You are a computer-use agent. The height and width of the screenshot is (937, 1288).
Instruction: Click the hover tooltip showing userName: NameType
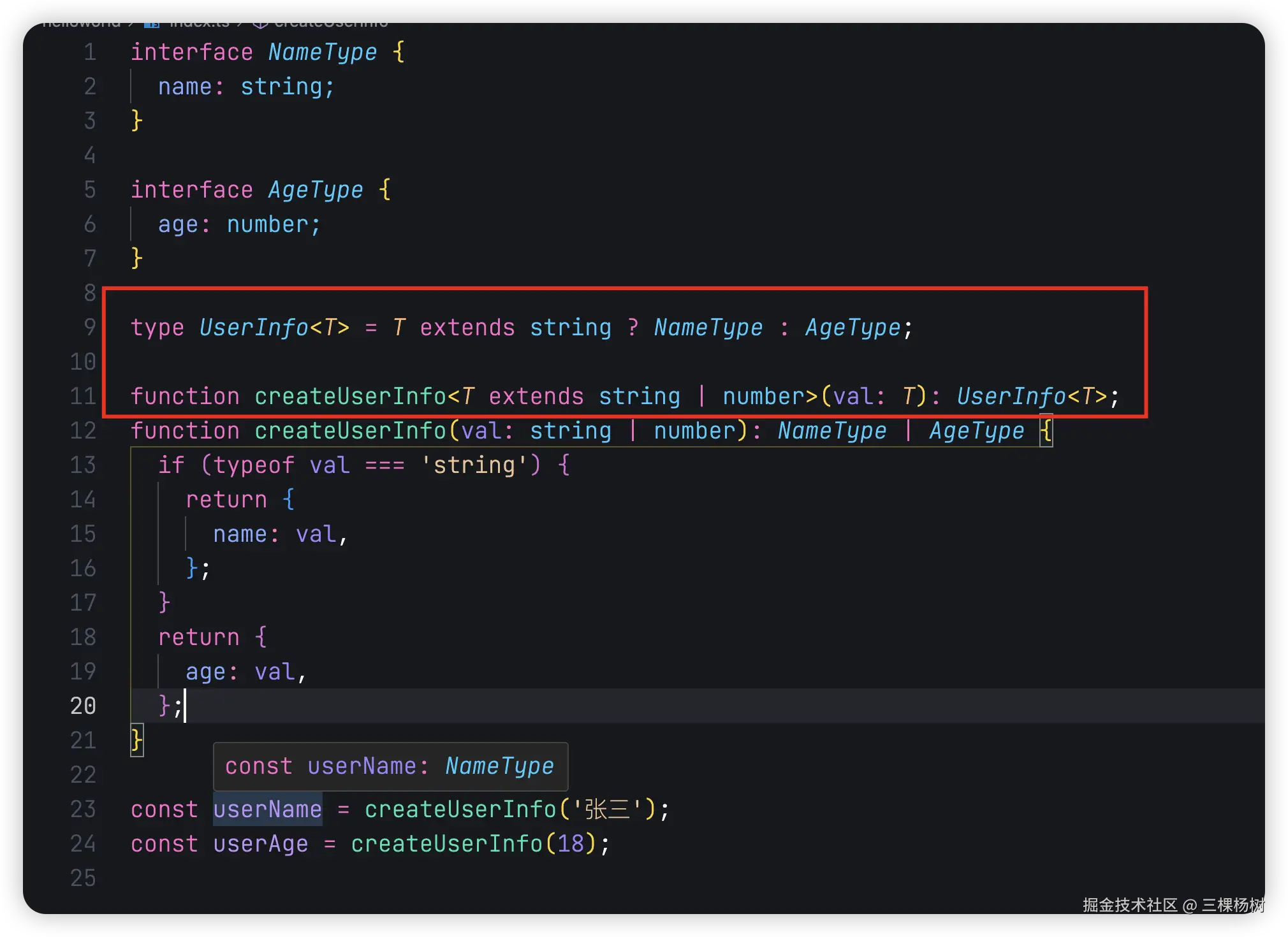[390, 766]
